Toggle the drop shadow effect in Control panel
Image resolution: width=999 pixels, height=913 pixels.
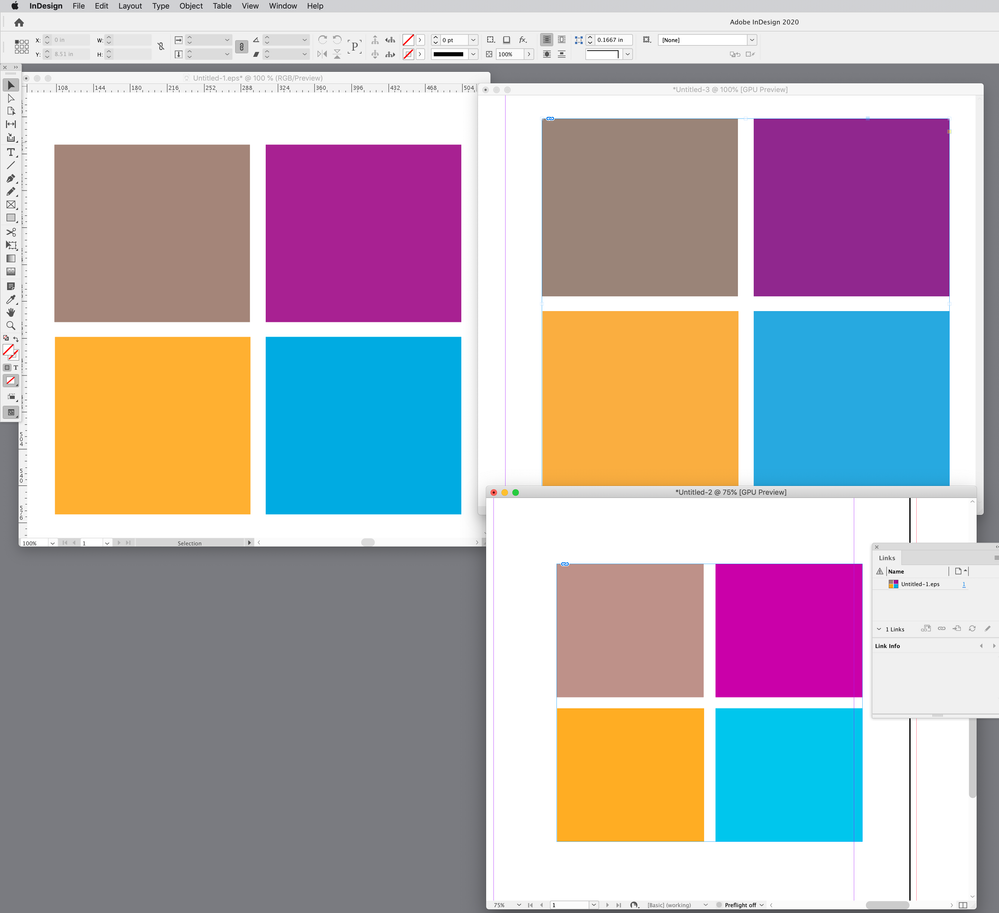coord(507,40)
